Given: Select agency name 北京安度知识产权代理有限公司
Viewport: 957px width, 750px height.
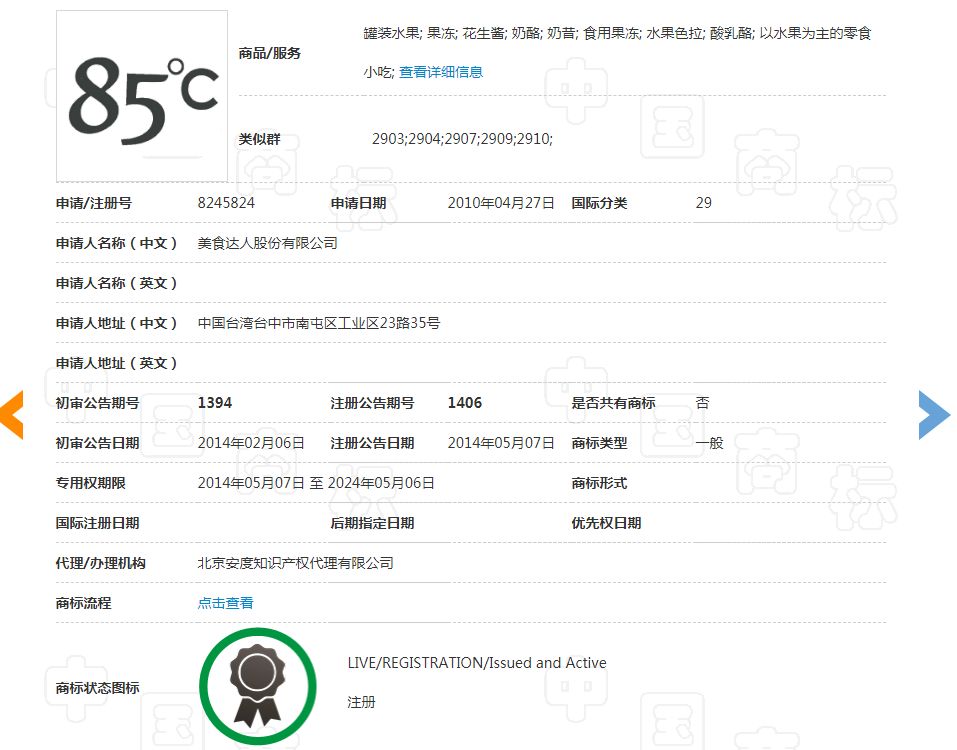Looking at the screenshot, I should click(295, 563).
